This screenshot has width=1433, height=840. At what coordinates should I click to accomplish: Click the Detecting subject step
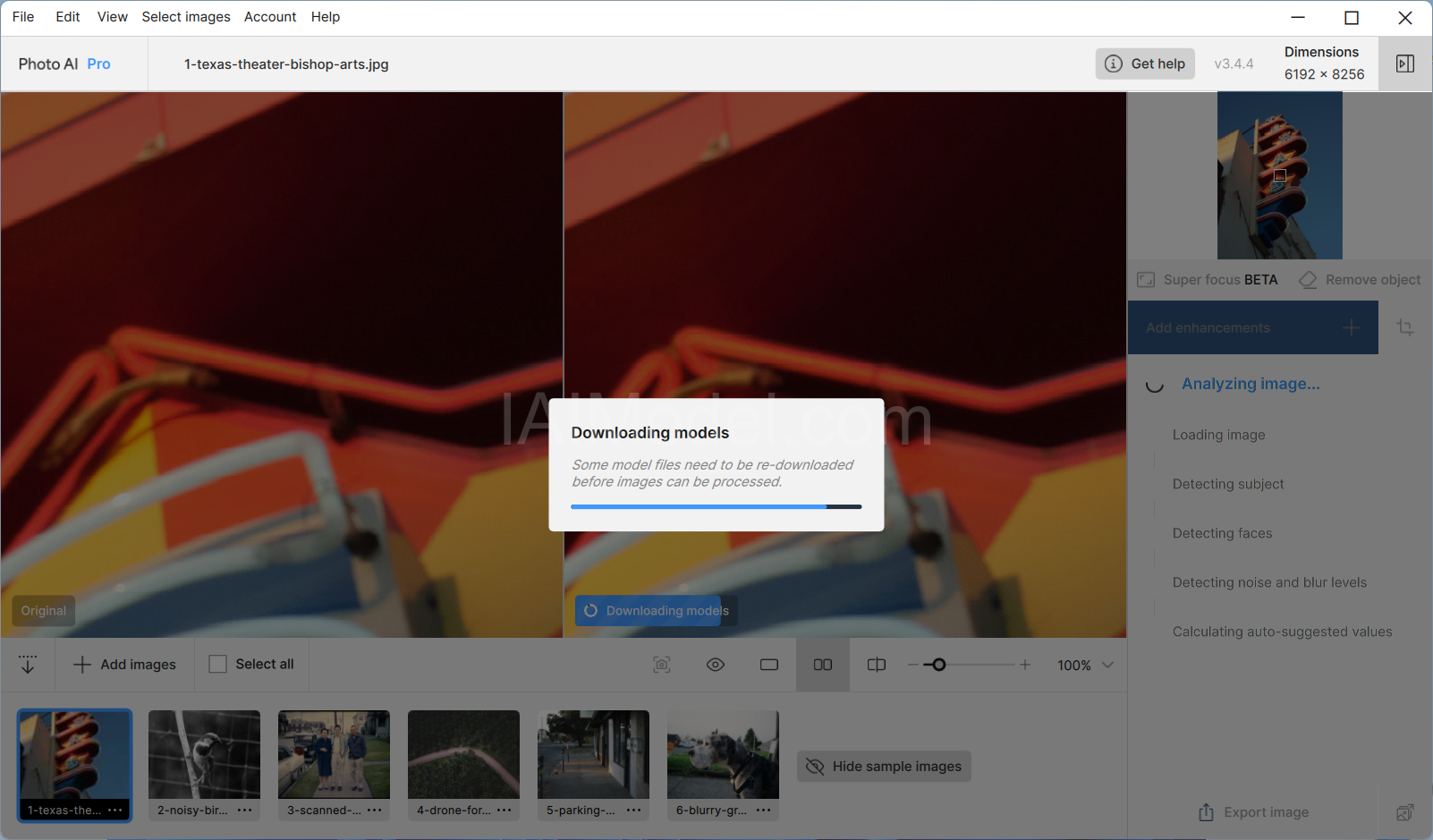click(1228, 484)
